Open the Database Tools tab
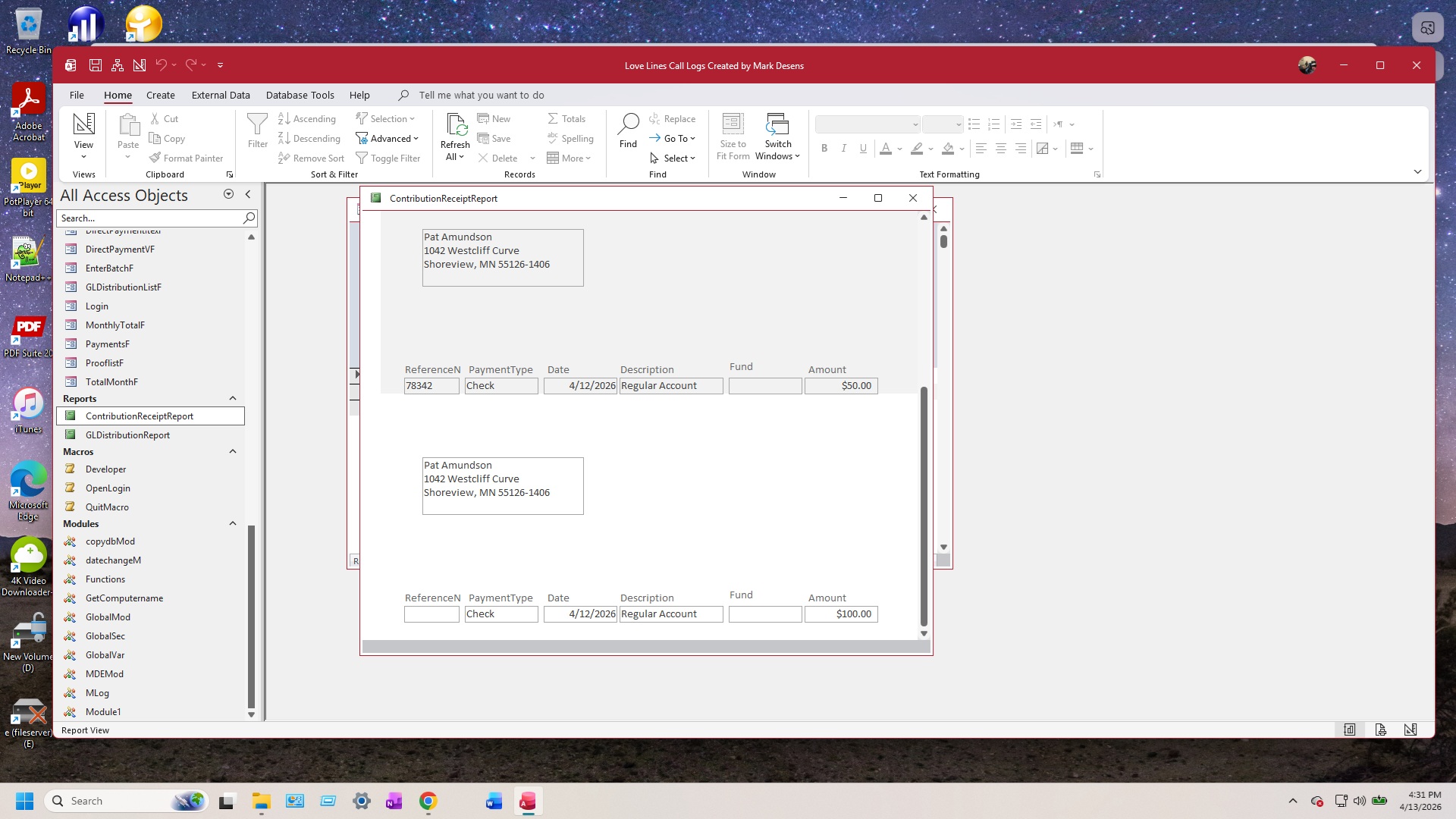 pos(300,95)
